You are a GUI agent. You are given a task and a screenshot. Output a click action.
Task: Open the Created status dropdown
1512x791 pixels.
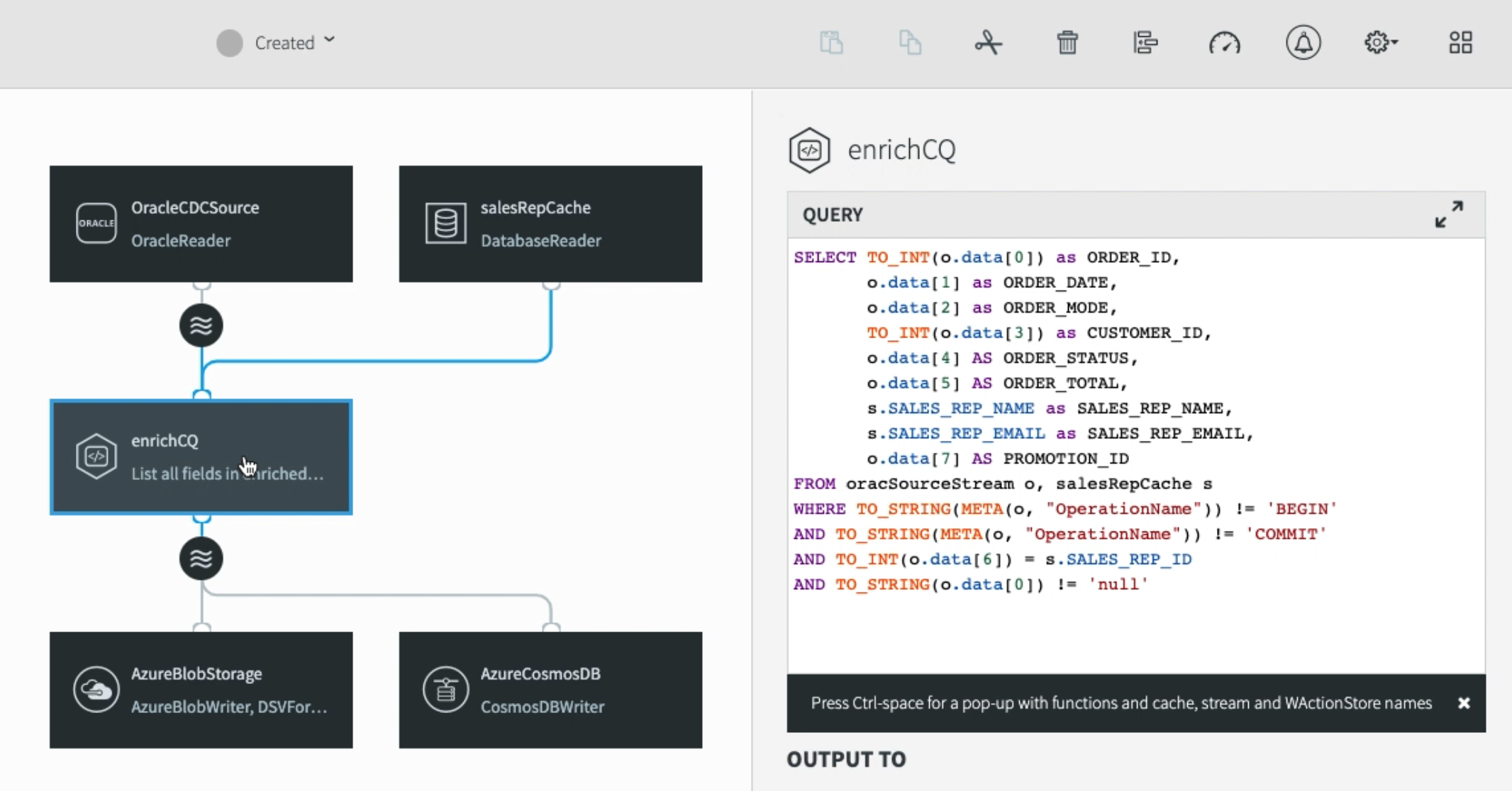pos(294,43)
